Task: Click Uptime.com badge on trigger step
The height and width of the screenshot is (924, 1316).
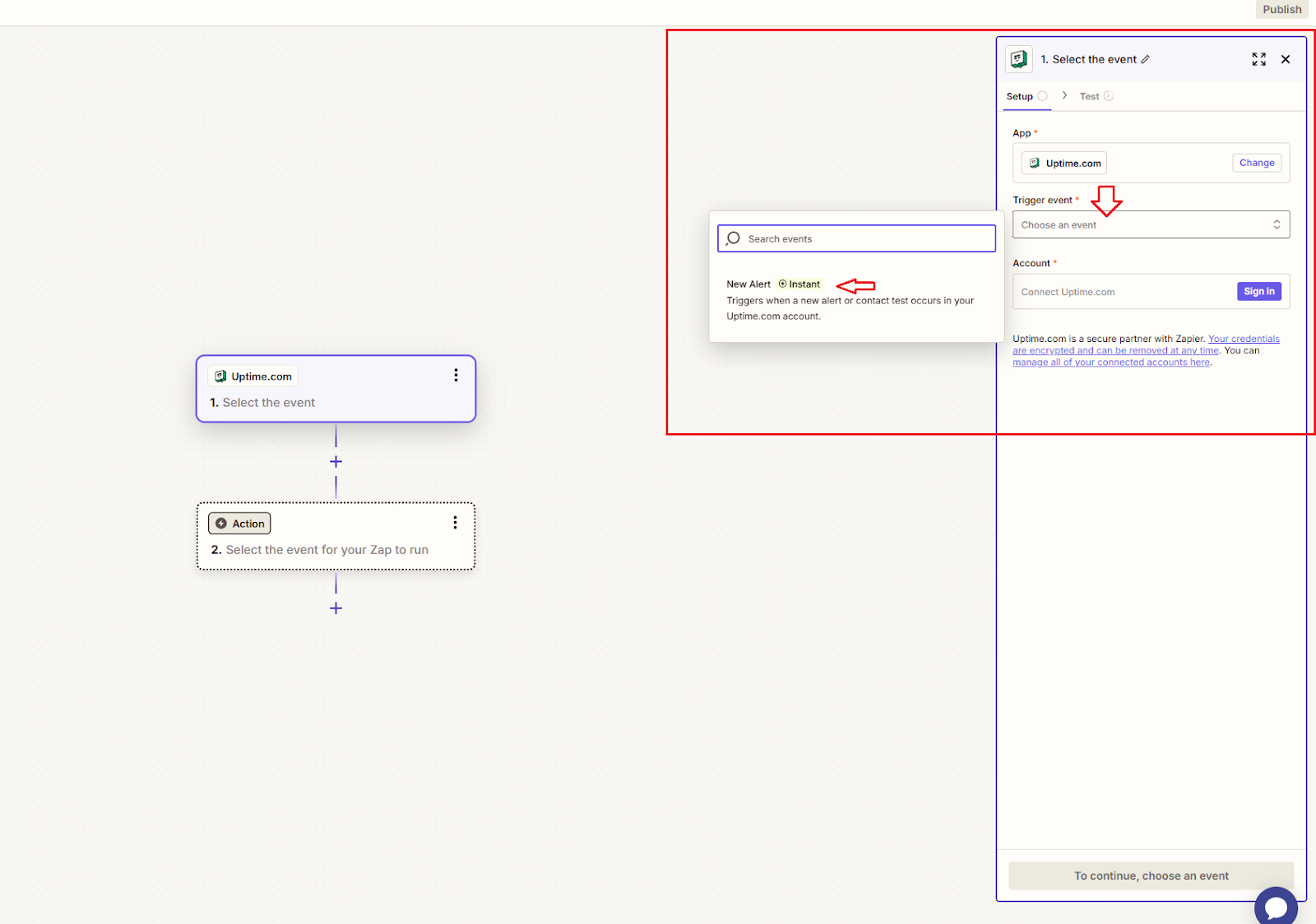Action: pyautogui.click(x=253, y=377)
